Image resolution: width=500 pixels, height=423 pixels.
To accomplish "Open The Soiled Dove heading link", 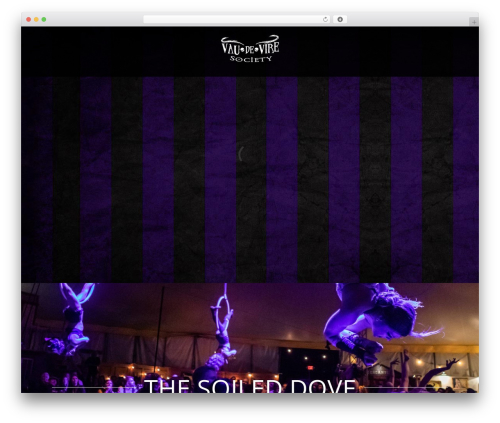I will 250,385.
